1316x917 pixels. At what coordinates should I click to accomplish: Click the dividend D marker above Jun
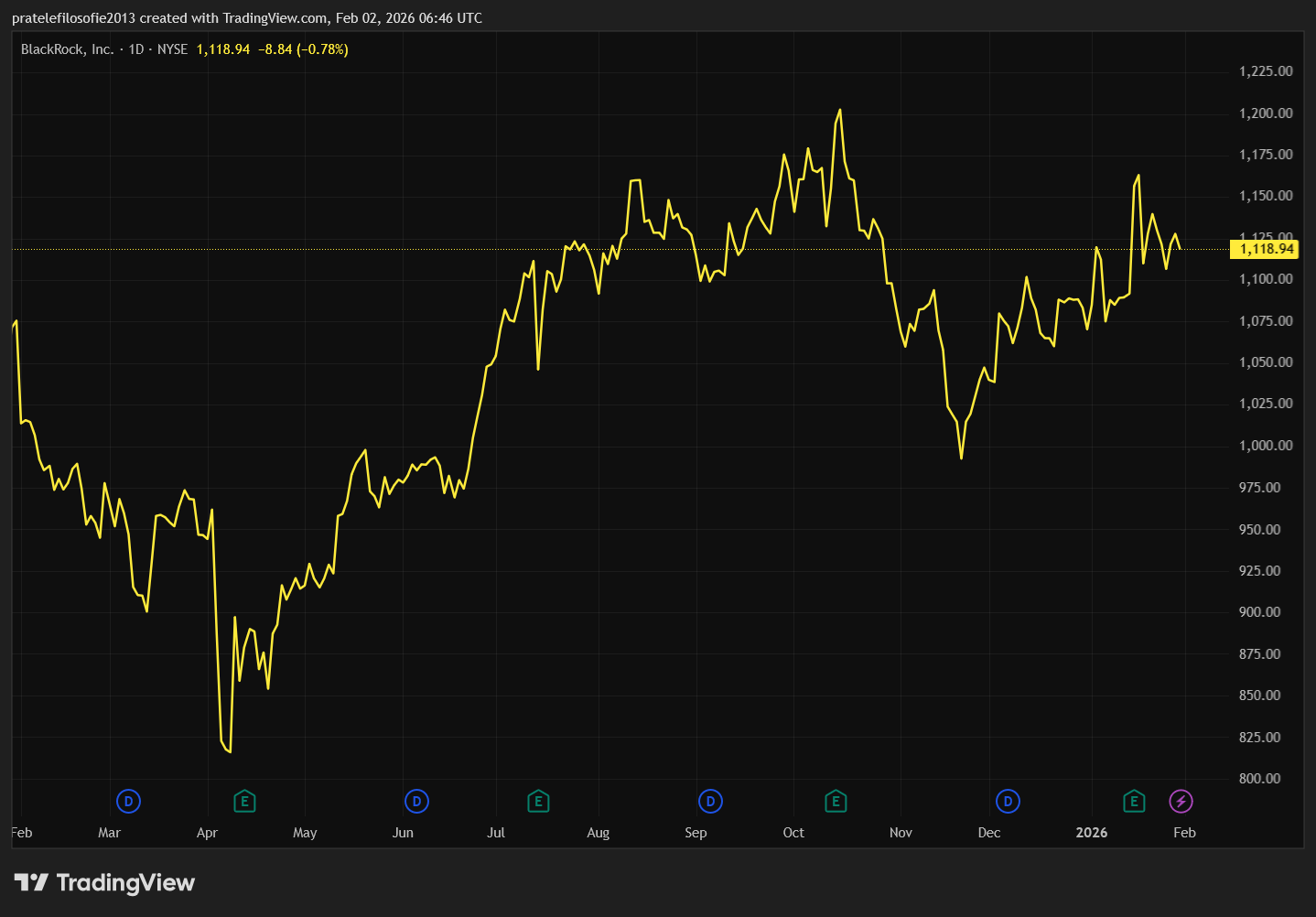pyautogui.click(x=416, y=802)
